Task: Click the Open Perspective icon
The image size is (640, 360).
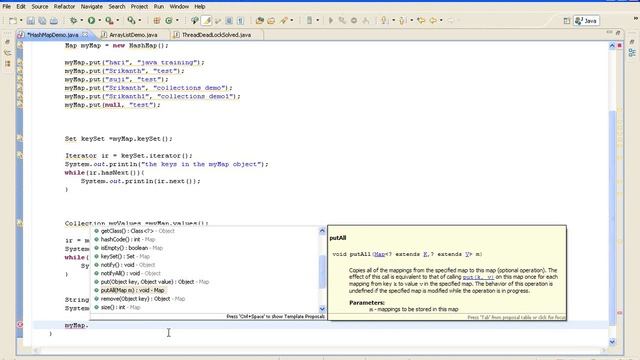Action: (567, 21)
